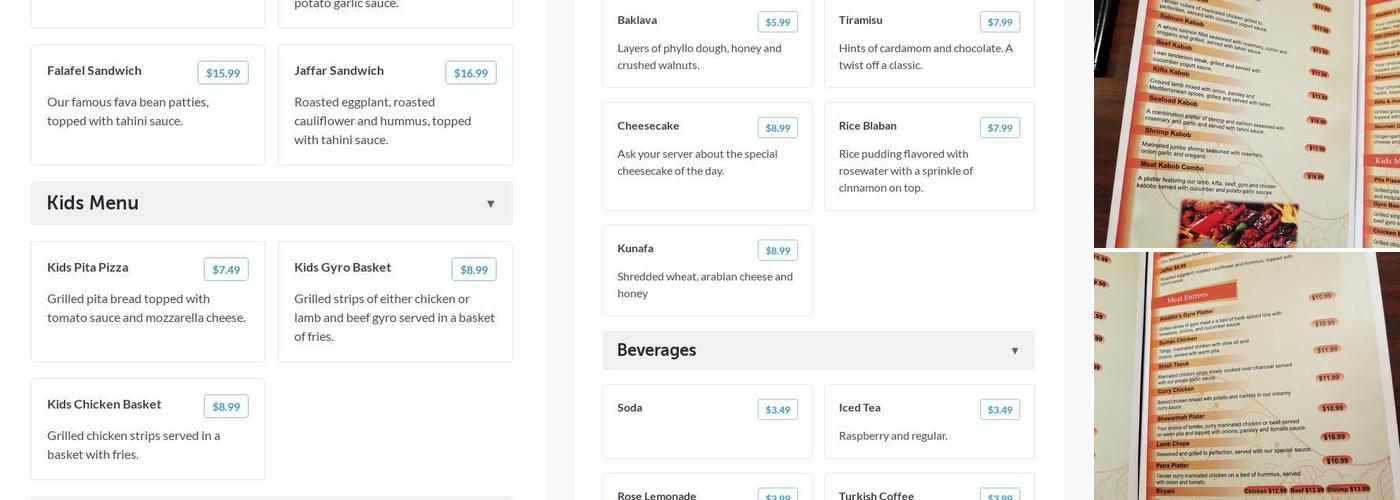Image resolution: width=1400 pixels, height=500 pixels.
Task: Click the Jaffar Sandwich $16.99 price tag
Action: pyautogui.click(x=470, y=73)
